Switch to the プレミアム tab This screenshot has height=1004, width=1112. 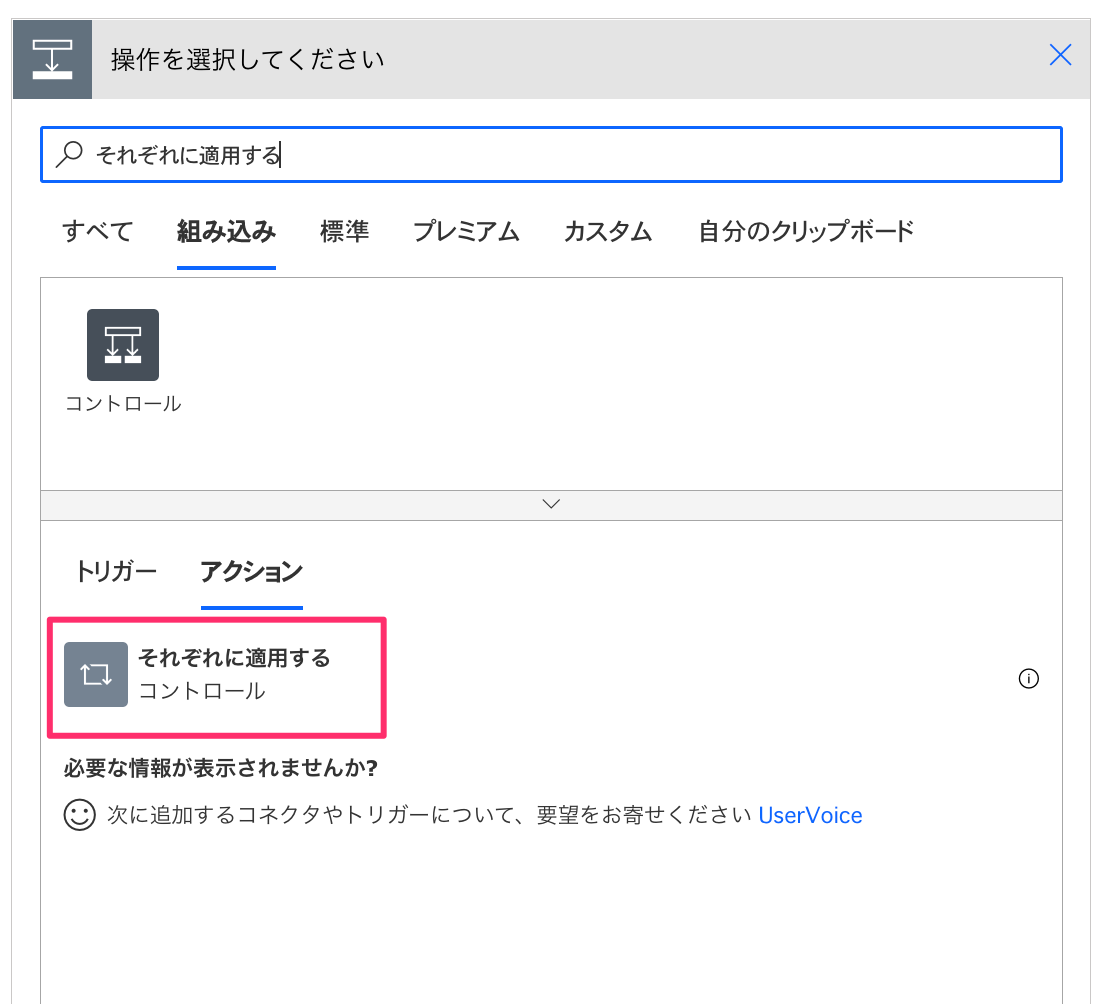tap(466, 231)
